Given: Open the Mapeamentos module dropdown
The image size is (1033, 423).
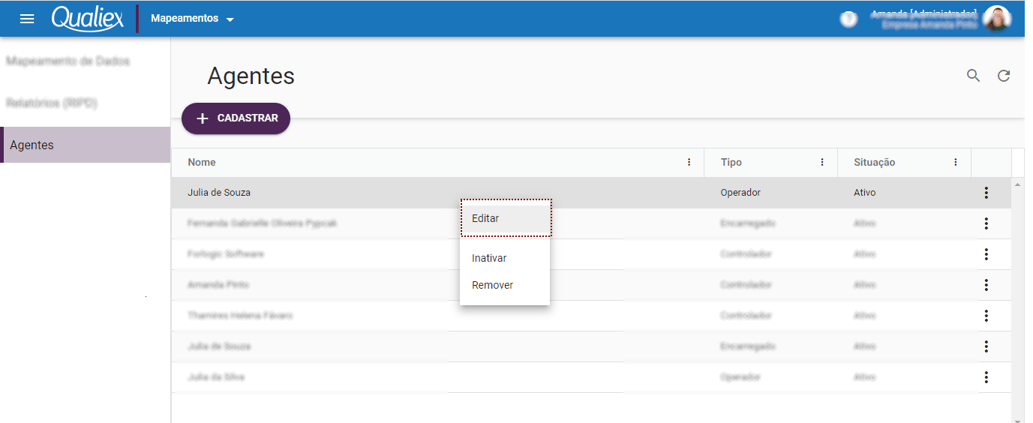Looking at the screenshot, I should (192, 18).
